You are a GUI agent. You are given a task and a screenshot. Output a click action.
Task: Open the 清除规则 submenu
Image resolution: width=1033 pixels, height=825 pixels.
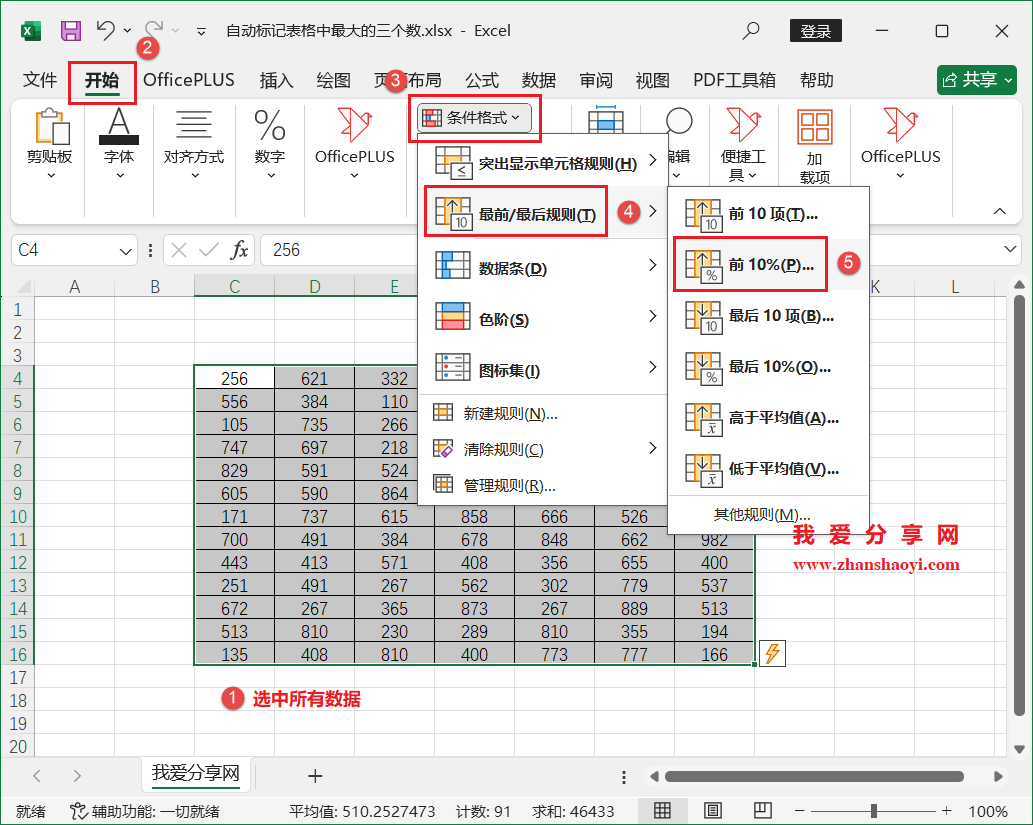(544, 449)
